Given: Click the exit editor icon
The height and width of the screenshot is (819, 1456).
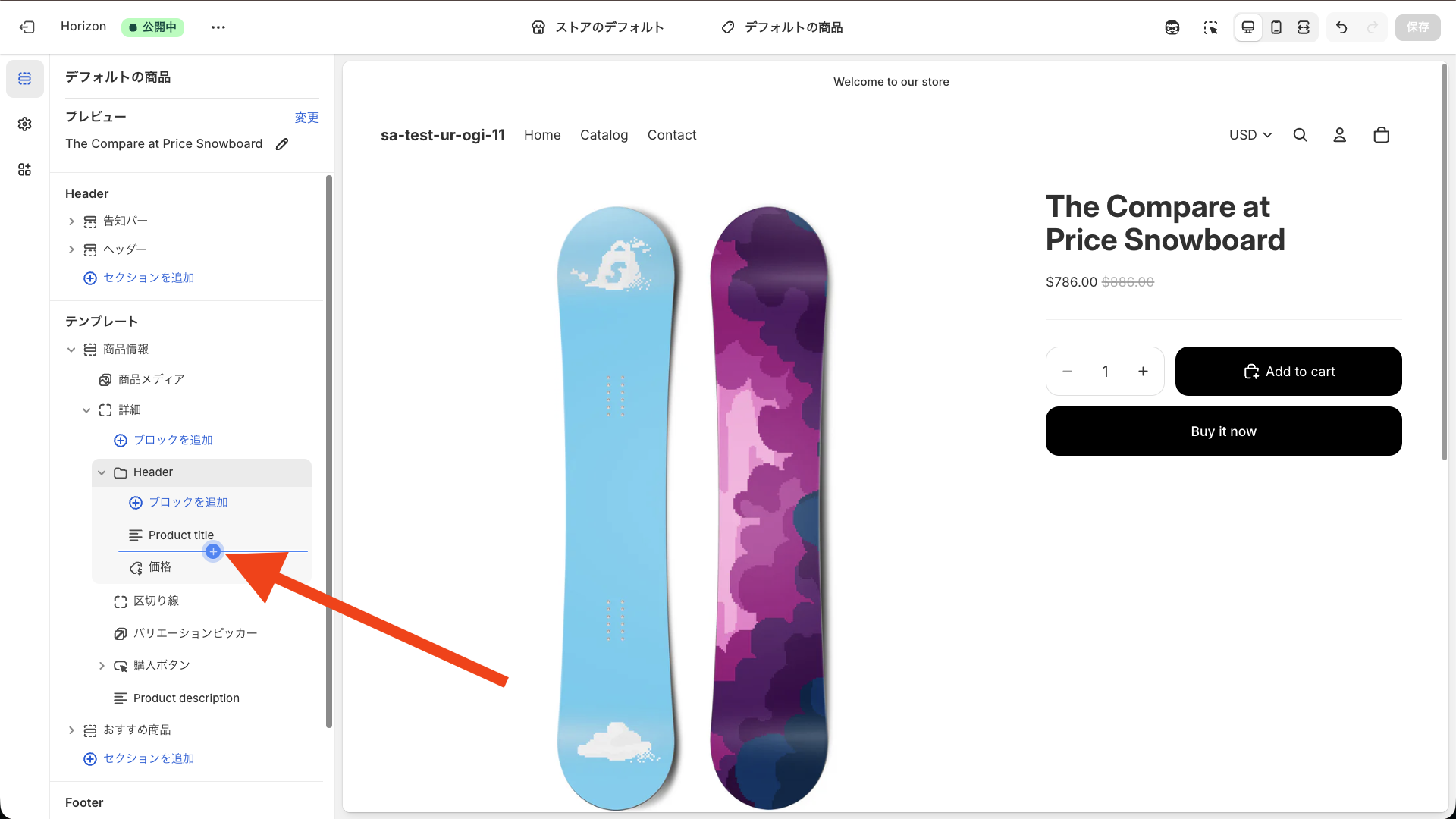Looking at the screenshot, I should click(x=27, y=27).
